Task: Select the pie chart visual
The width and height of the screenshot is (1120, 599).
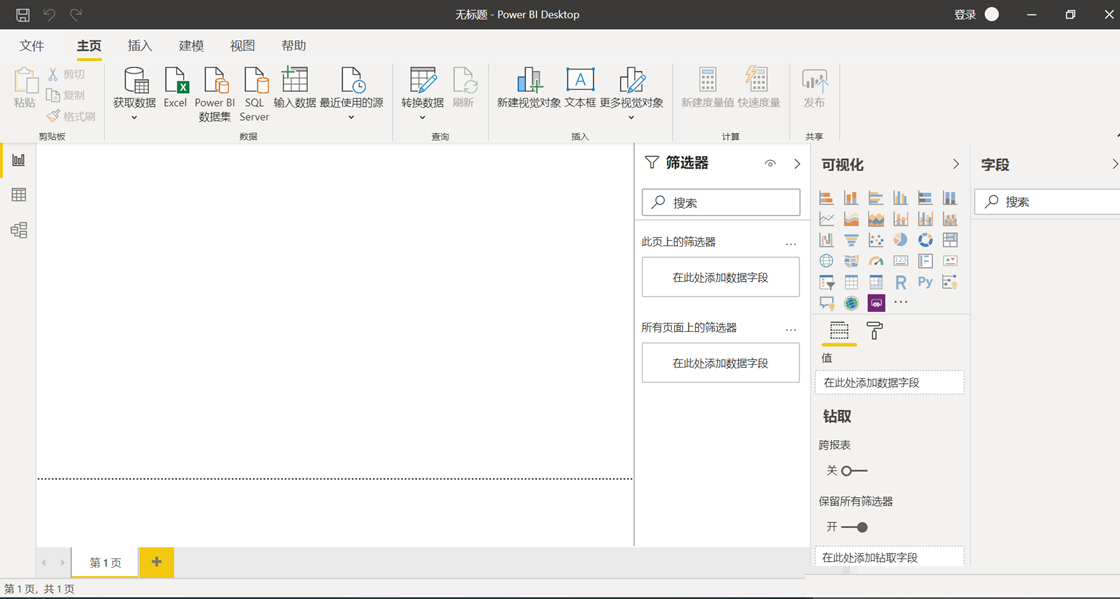Action: tap(901, 240)
